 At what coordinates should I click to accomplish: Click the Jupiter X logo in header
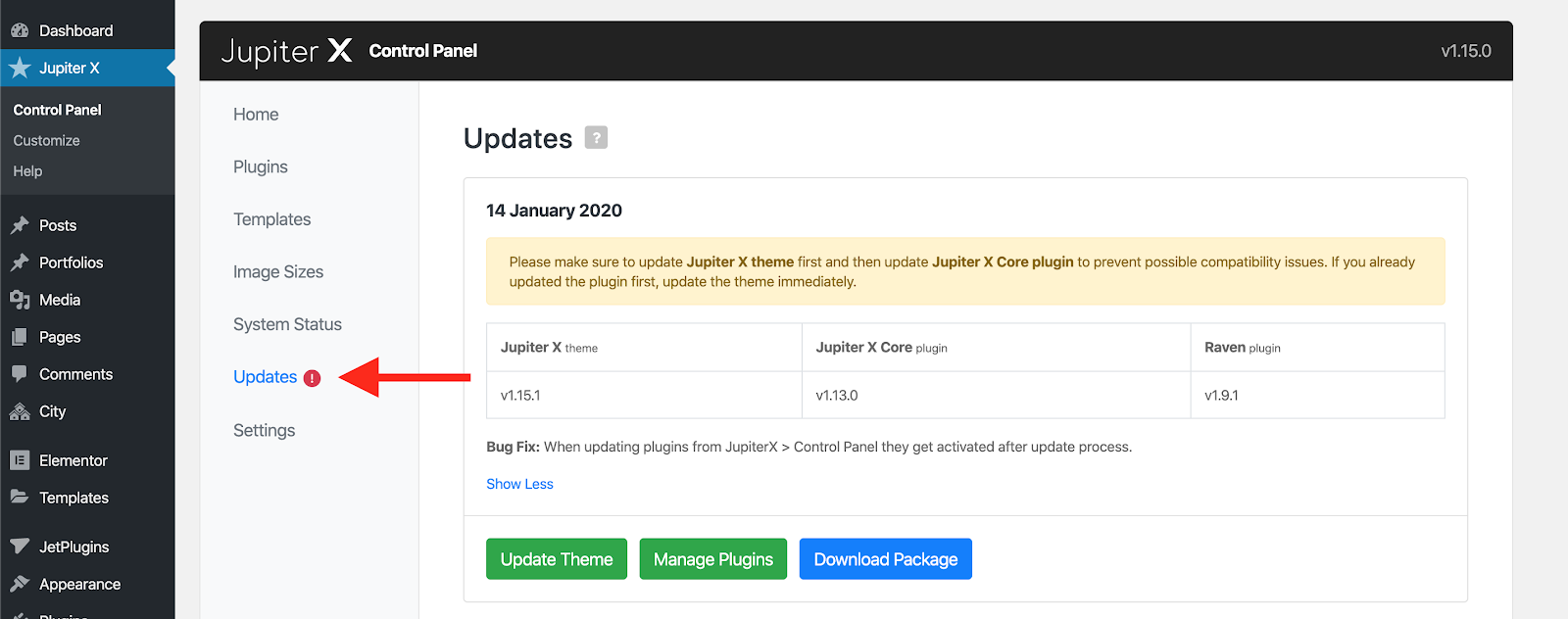(x=286, y=51)
